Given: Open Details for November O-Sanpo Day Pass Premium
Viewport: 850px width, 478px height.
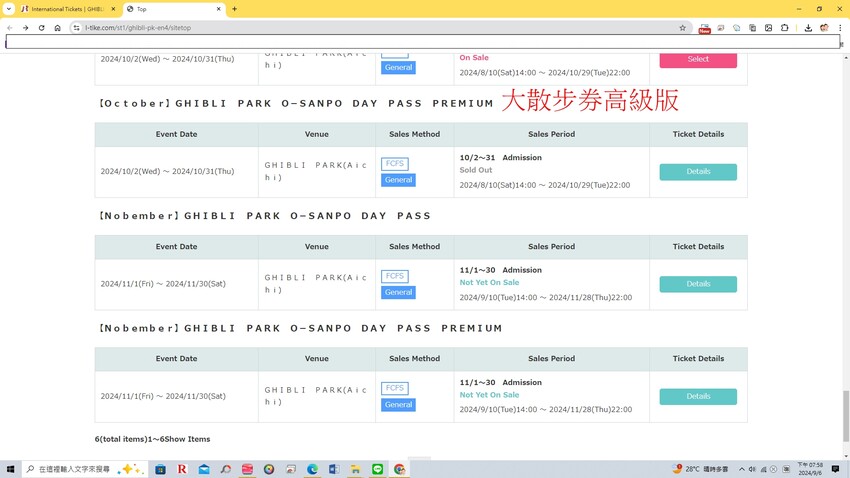Looking at the screenshot, I should [698, 397].
